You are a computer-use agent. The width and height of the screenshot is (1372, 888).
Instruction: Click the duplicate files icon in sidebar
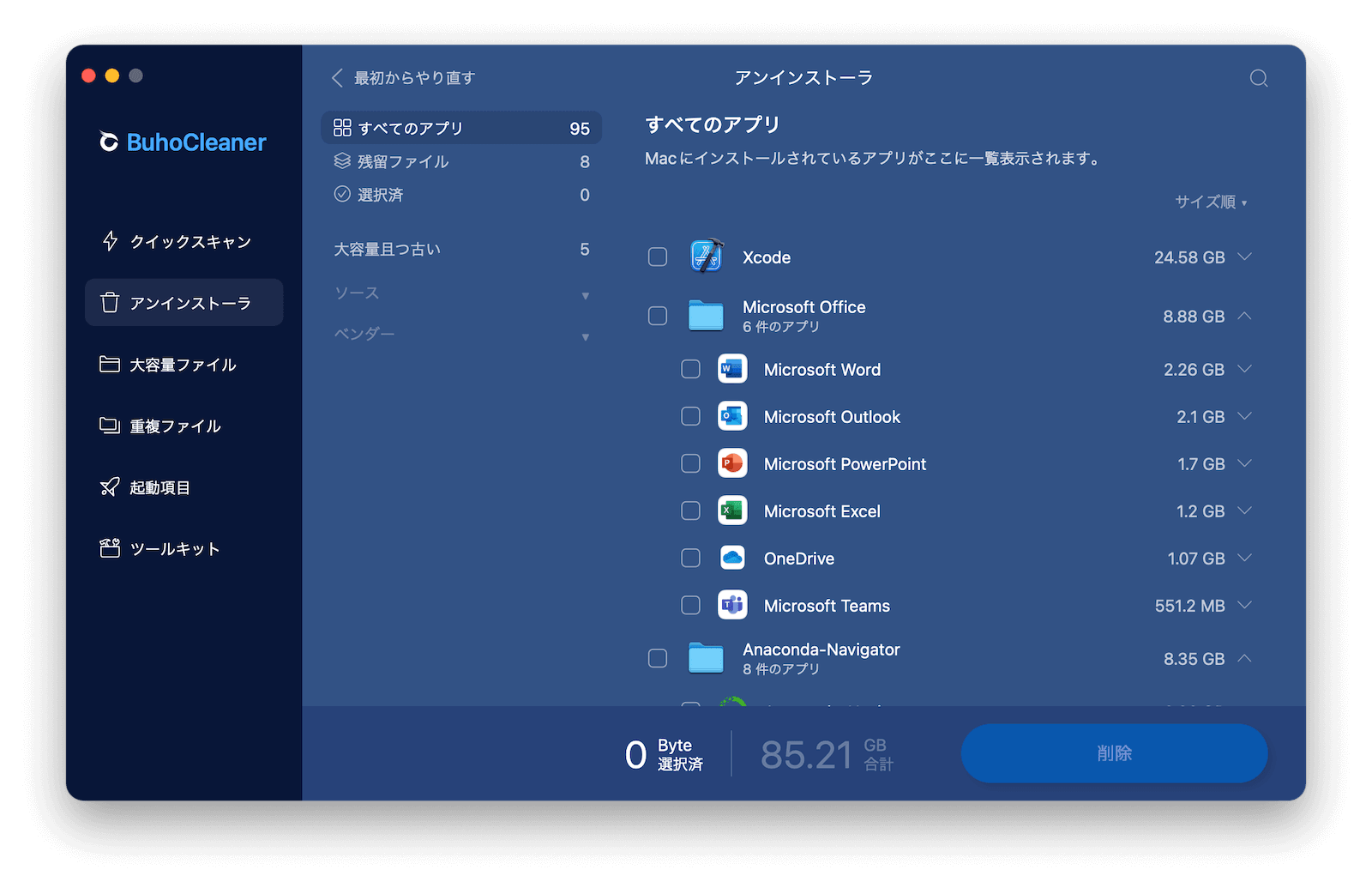[x=110, y=426]
